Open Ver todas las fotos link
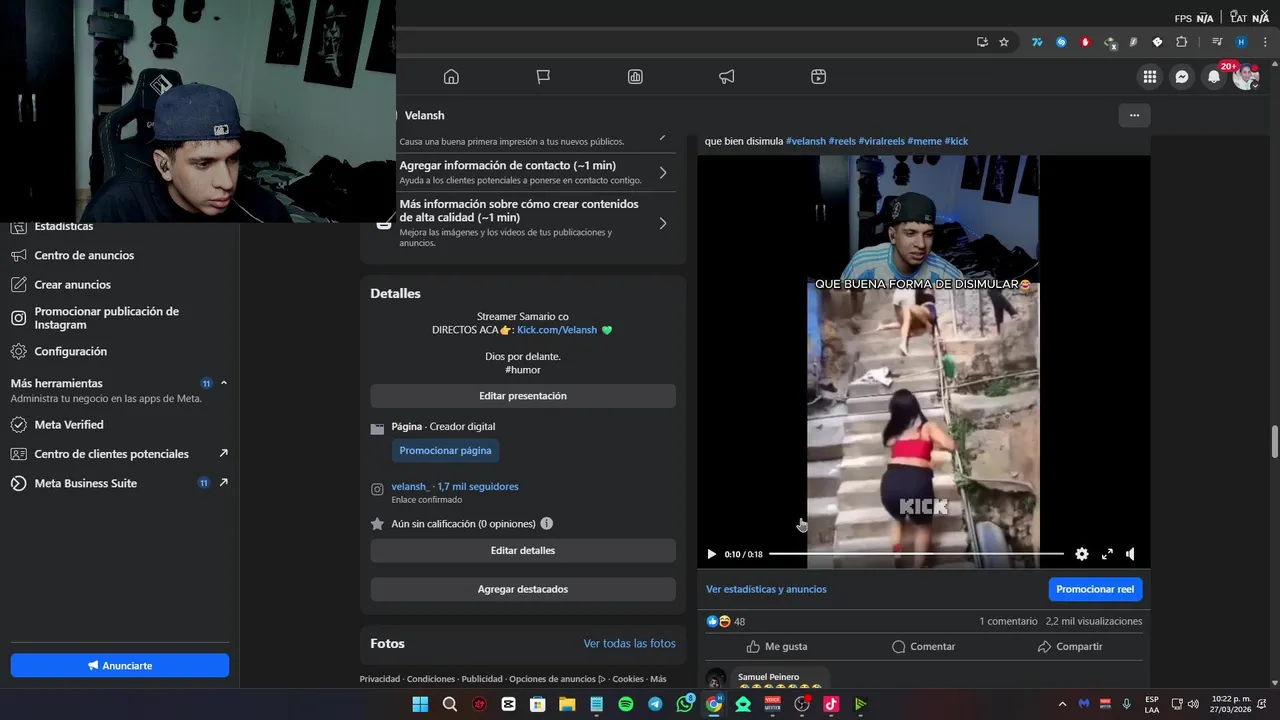 [x=630, y=644]
